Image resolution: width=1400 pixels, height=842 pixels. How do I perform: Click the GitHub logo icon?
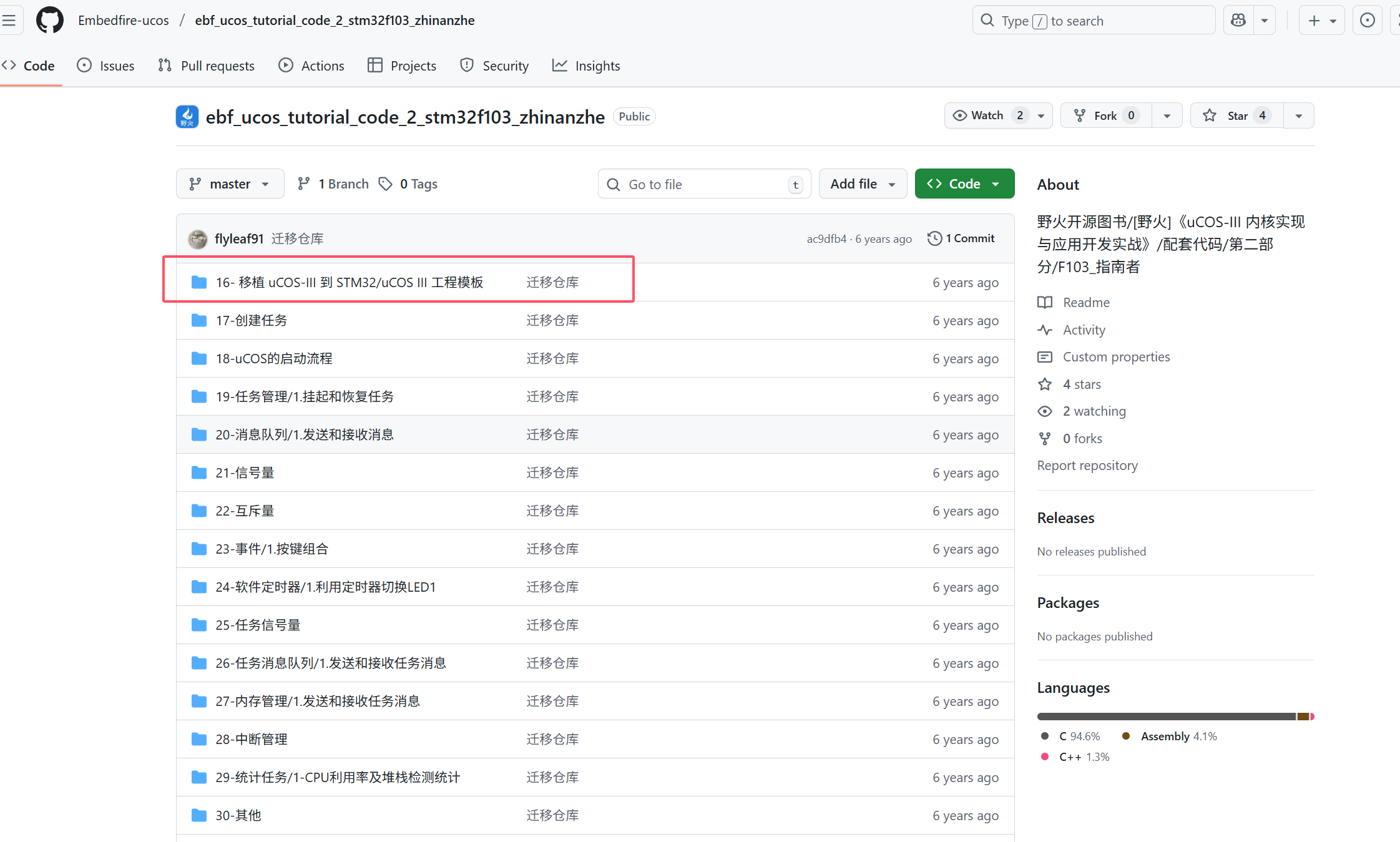coord(49,21)
